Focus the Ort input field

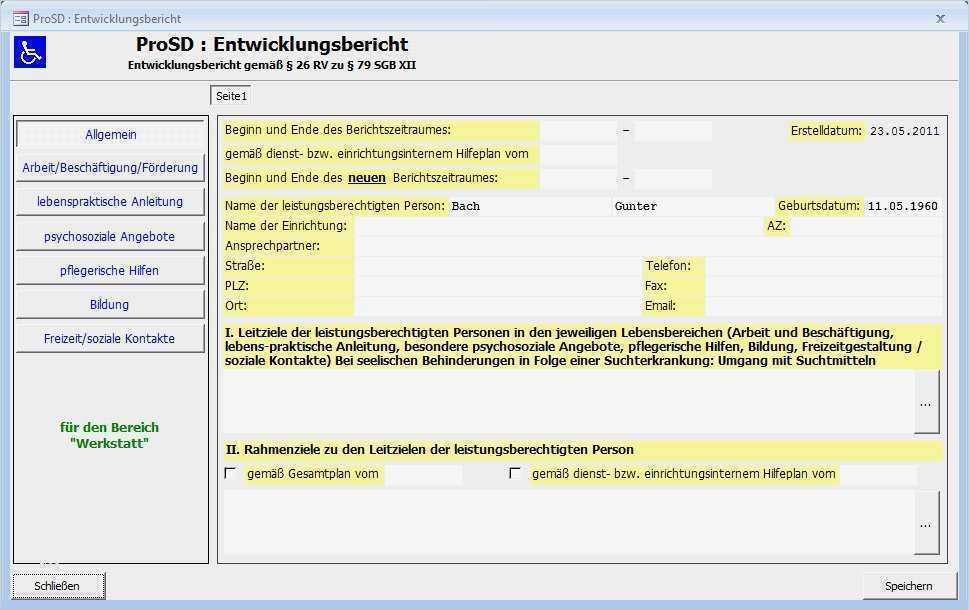coord(498,306)
